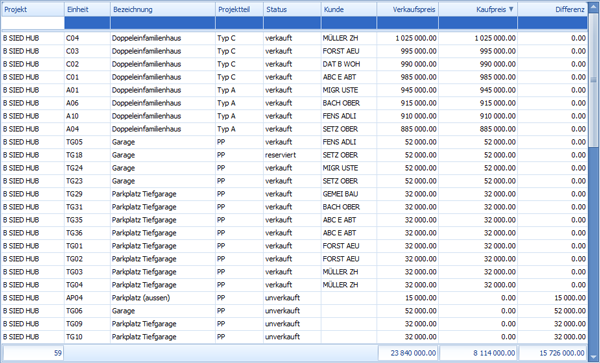Image resolution: width=600 pixels, height=363 pixels.
Task: Sort by the Bezeichnung column header
Action: click(x=163, y=9)
